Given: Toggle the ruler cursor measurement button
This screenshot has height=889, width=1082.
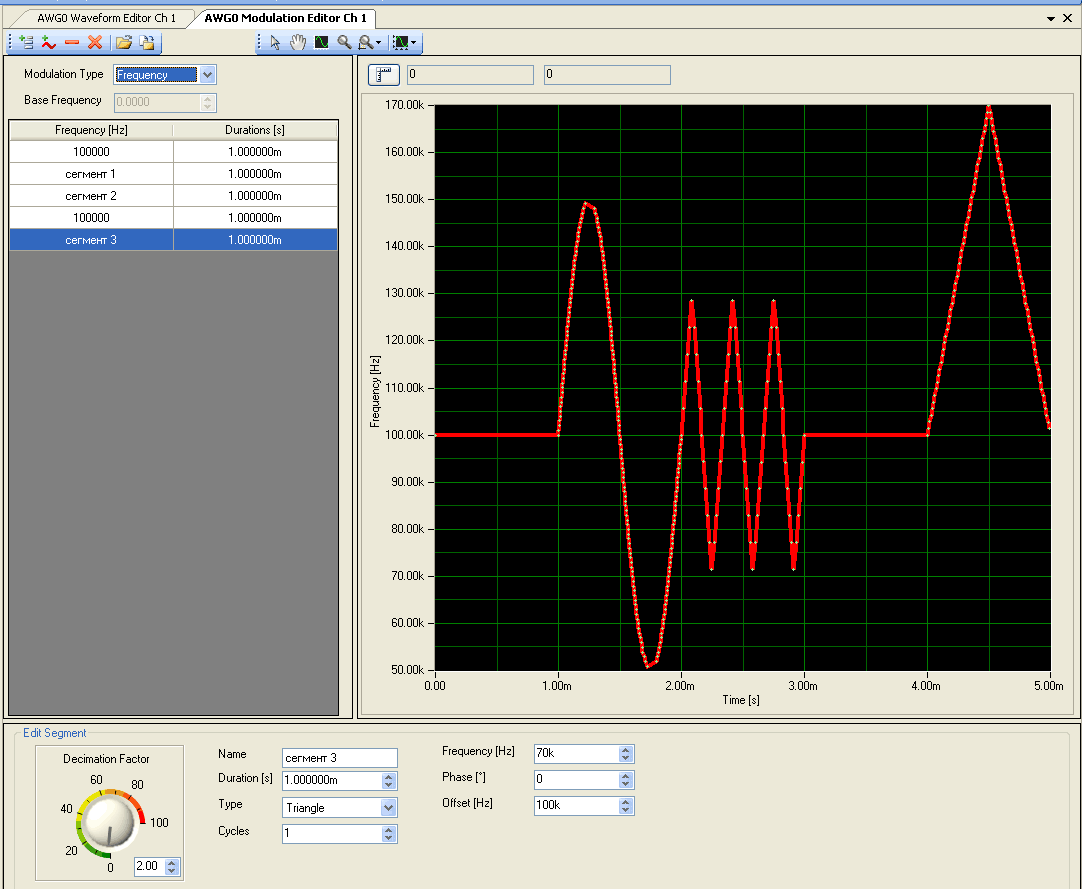Looking at the screenshot, I should pyautogui.click(x=384, y=75).
